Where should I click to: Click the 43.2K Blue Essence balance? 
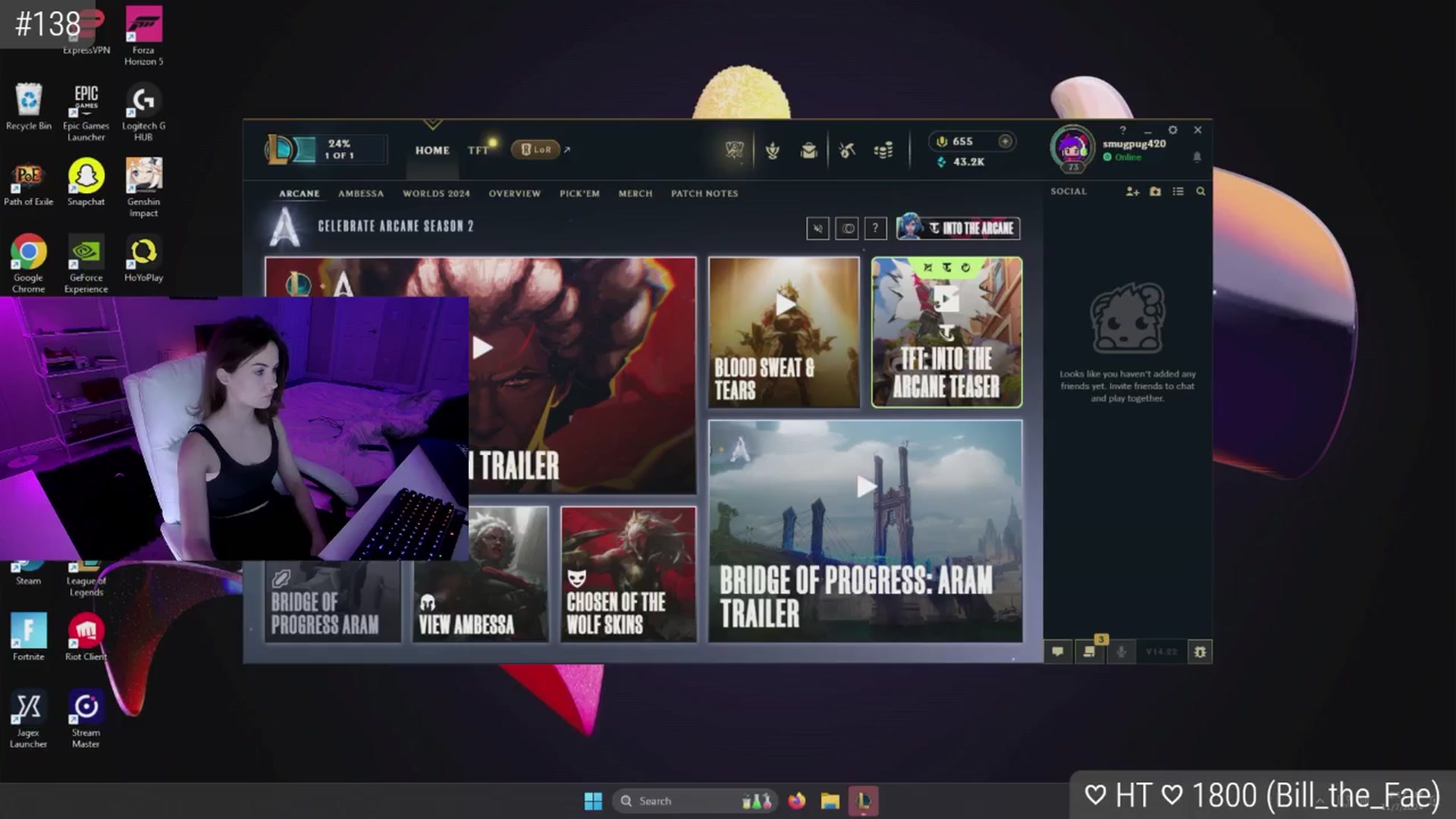pos(961,162)
